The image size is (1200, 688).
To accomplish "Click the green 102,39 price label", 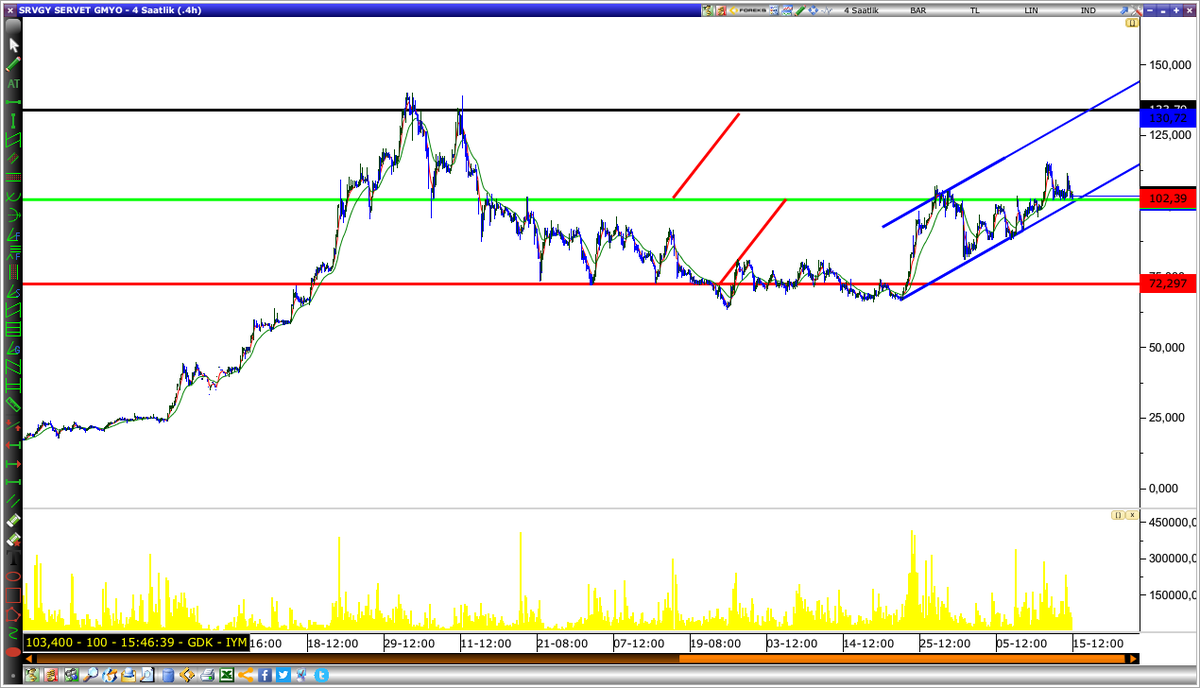I will point(1168,198).
